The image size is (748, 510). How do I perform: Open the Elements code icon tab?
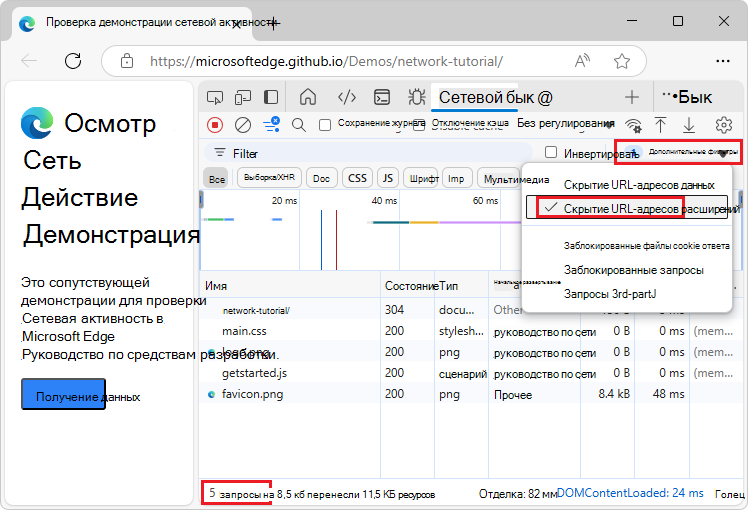(347, 97)
